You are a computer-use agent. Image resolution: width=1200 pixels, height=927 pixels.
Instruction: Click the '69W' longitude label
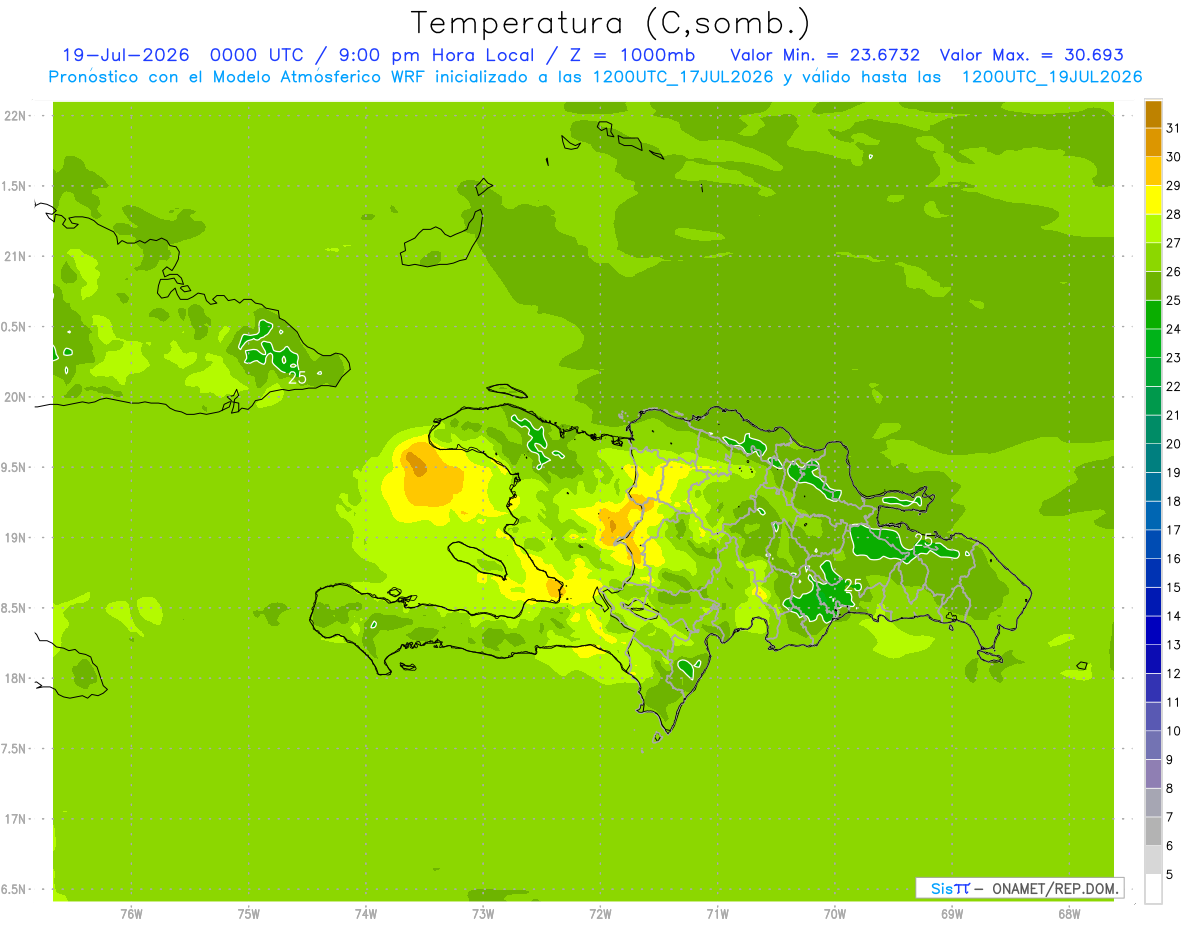coord(952,914)
